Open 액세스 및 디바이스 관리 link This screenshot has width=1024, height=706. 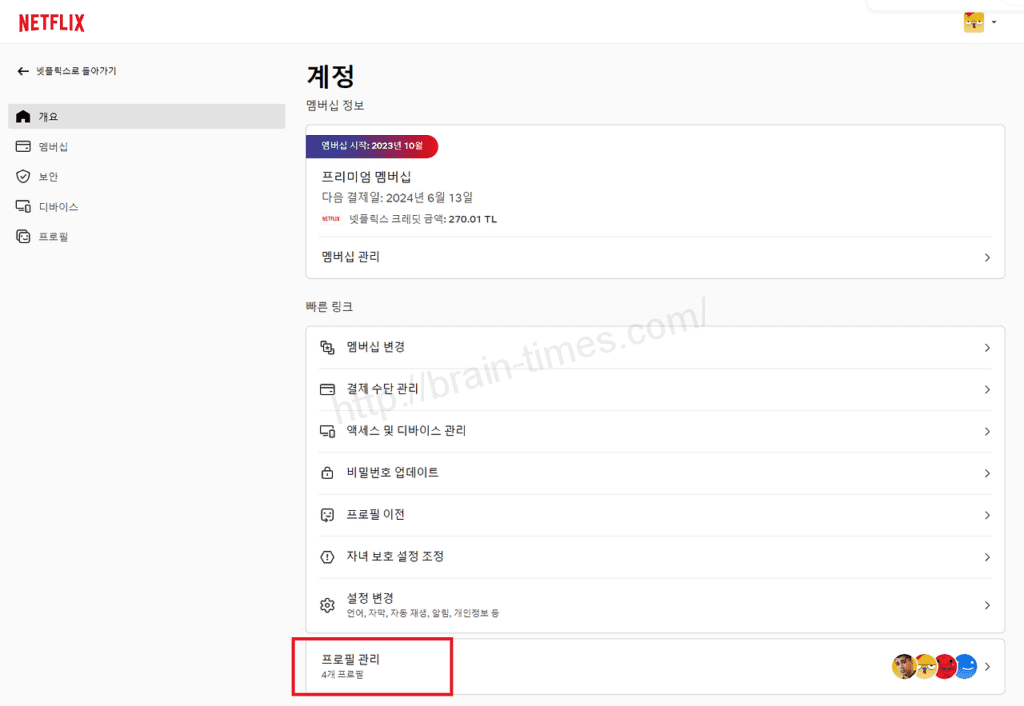click(x=406, y=431)
